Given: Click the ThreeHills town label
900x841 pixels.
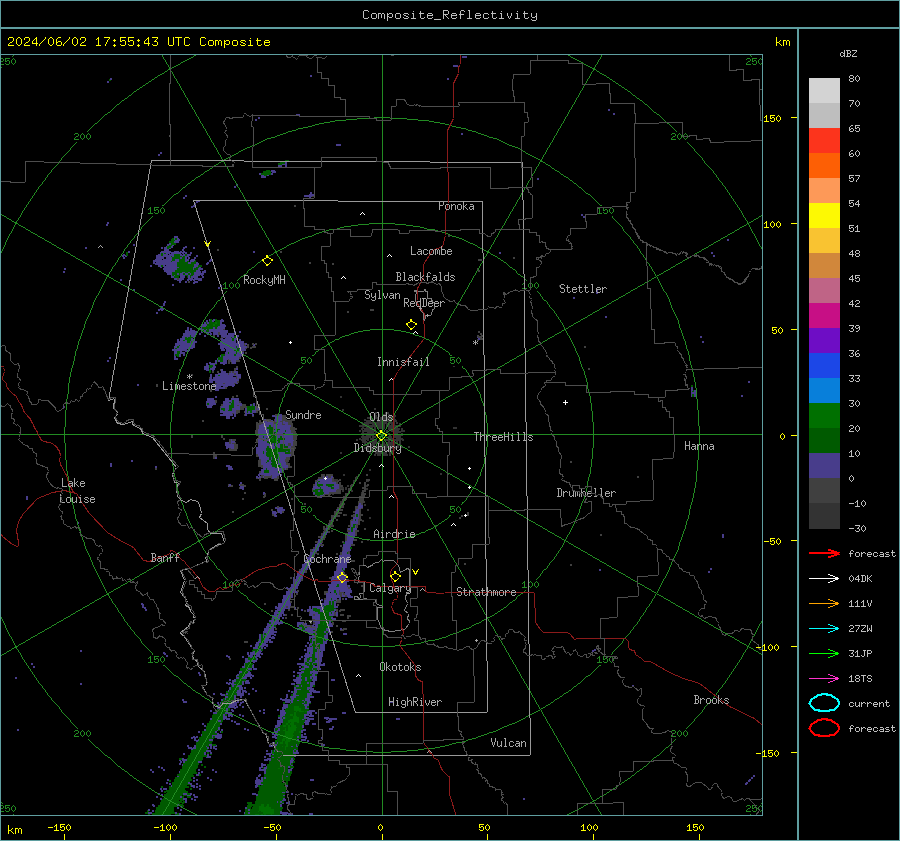Looking at the screenshot, I should coord(503,437).
